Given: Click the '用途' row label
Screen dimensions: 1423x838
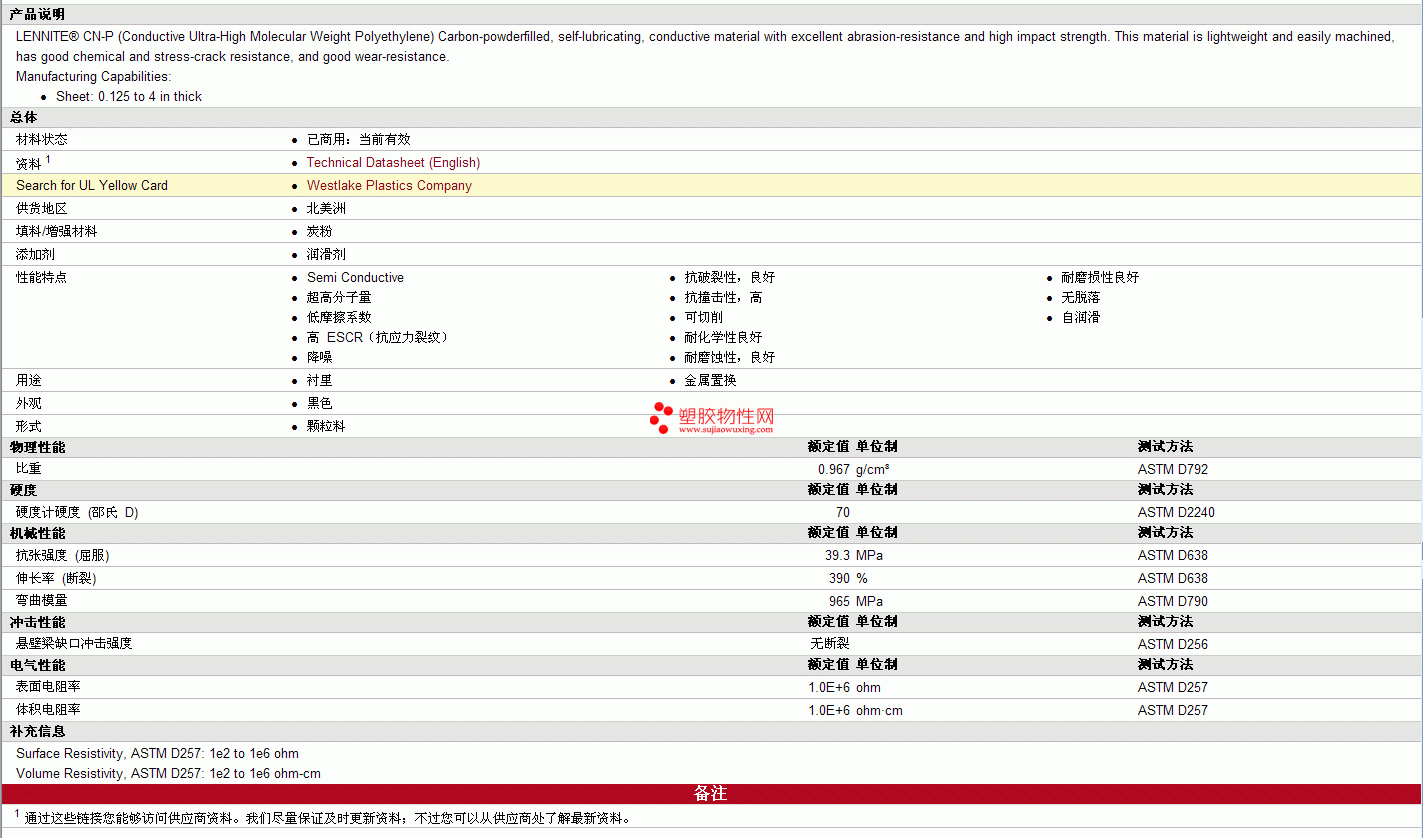Looking at the screenshot, I should point(29,380).
